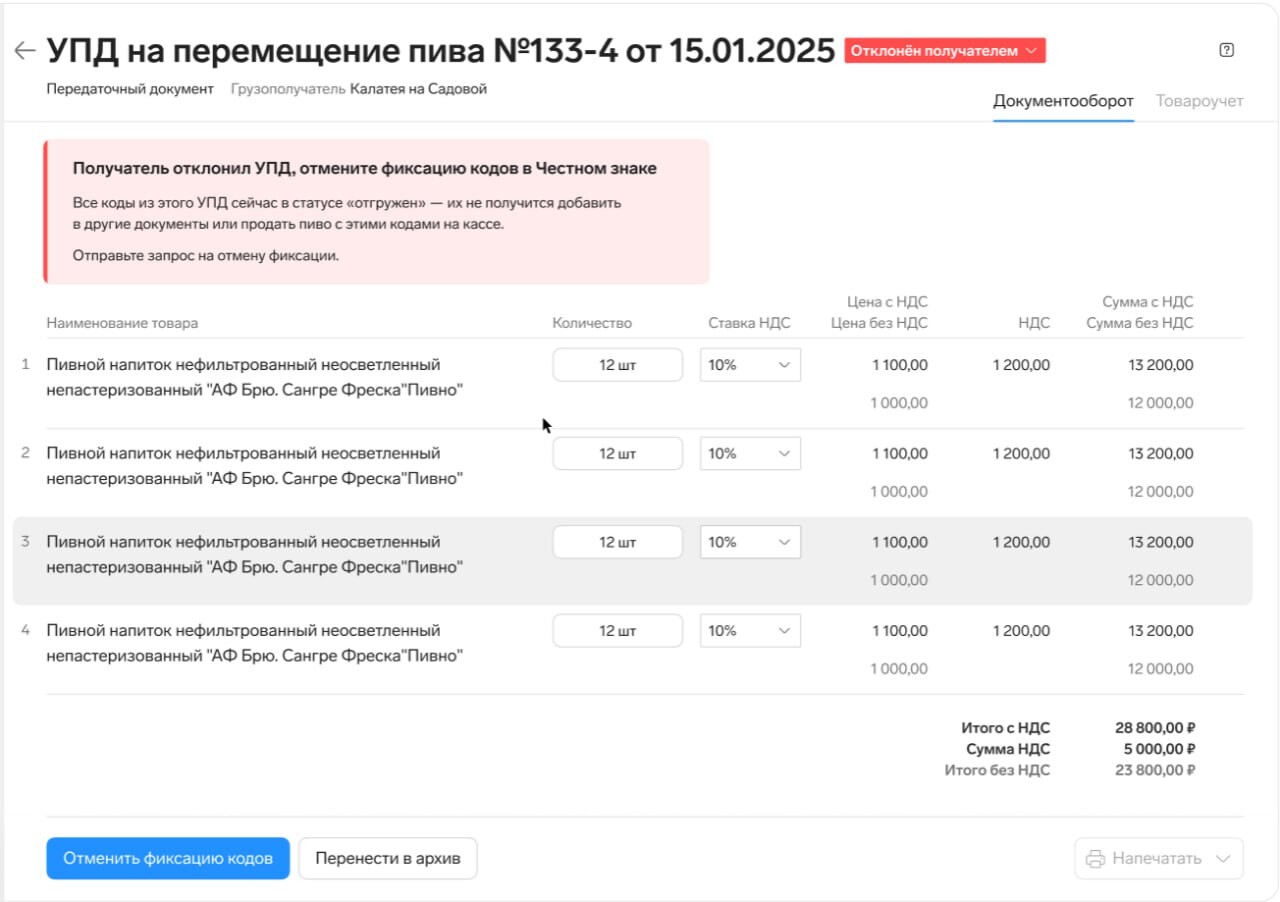This screenshot has width=1280, height=902.
Task: Edit quantity field in row 1
Action: (618, 365)
